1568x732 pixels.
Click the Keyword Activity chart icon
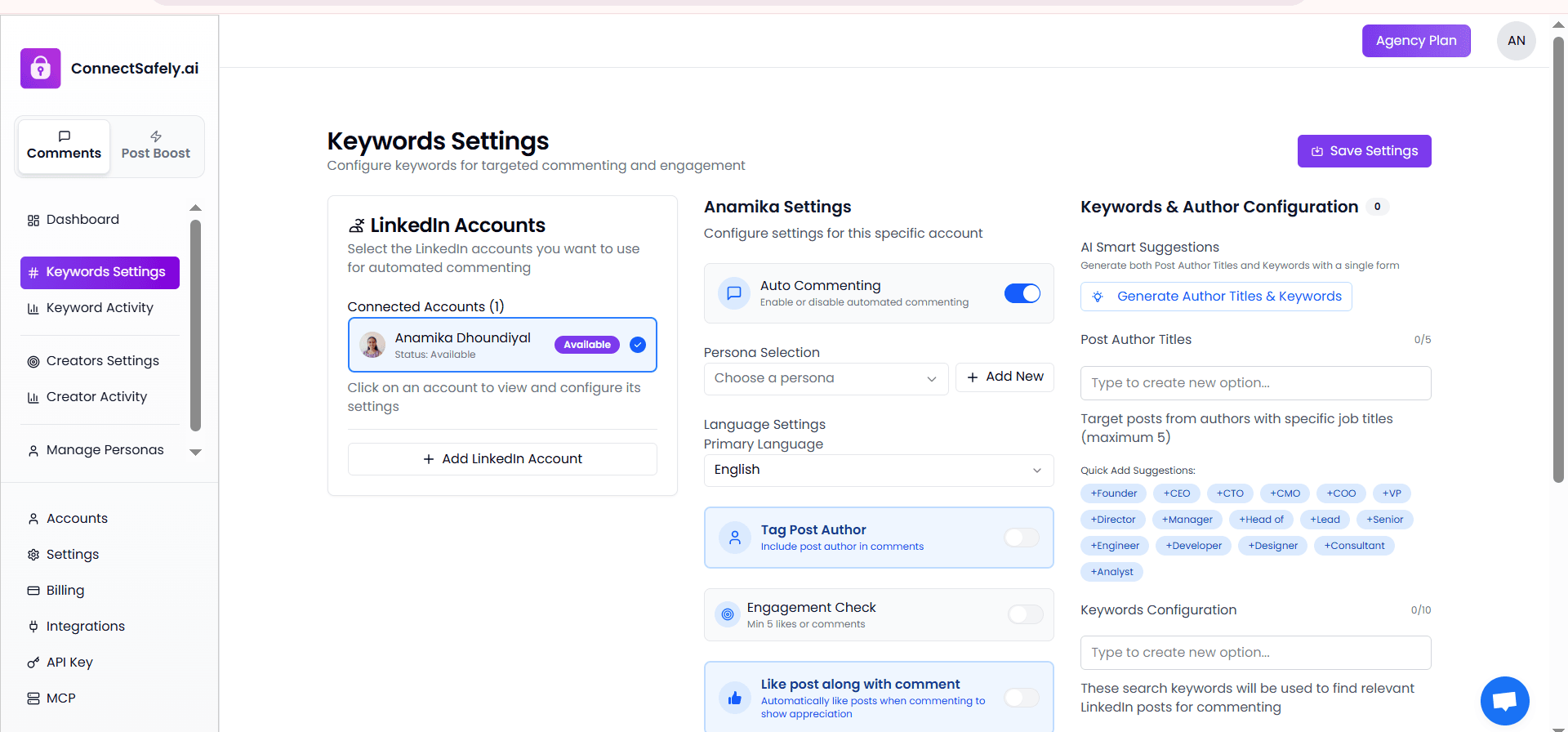tap(33, 309)
